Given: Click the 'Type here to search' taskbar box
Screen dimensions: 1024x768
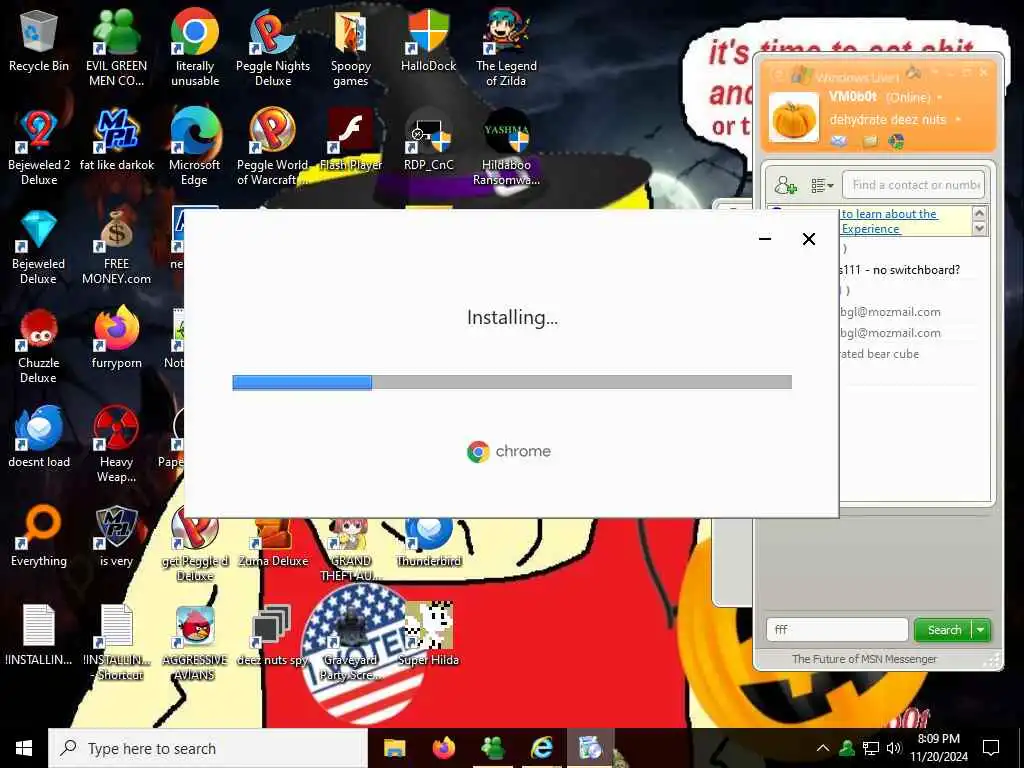Looking at the screenshot, I should tap(208, 748).
